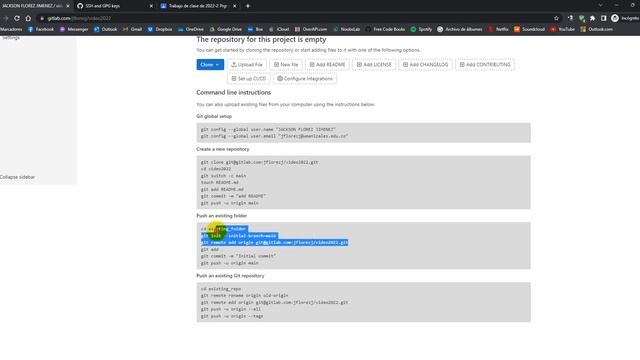Bookmark this page with the star icon
The height and width of the screenshot is (360, 640).
[556, 18]
